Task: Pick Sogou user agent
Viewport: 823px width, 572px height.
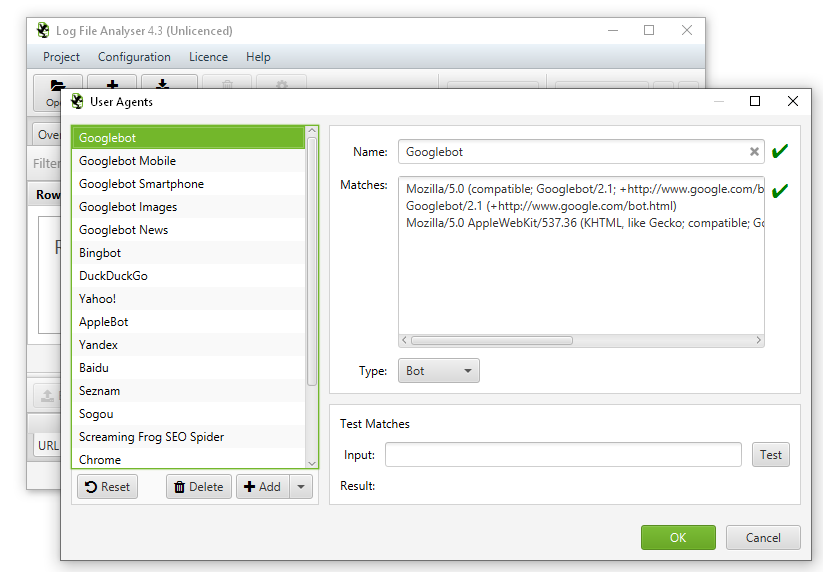Action: pyautogui.click(x=188, y=414)
